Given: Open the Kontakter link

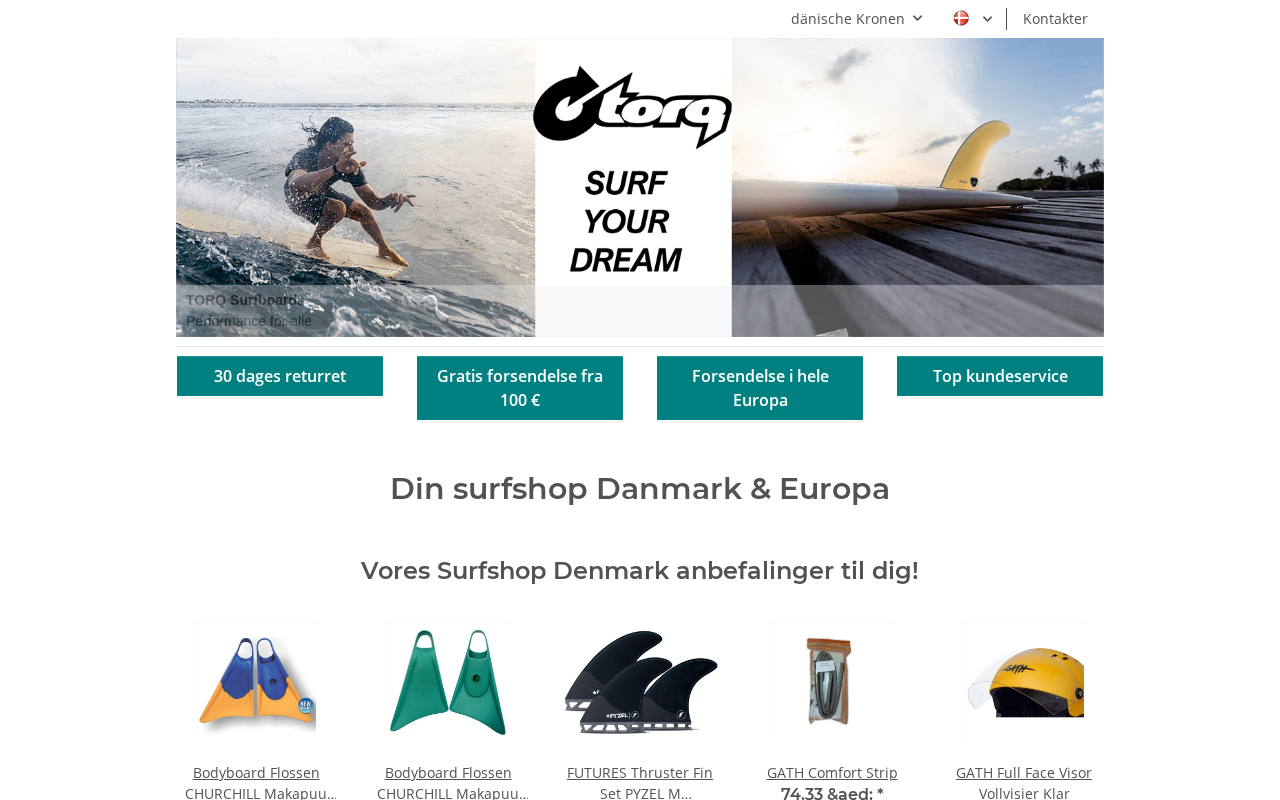Looking at the screenshot, I should [1055, 19].
